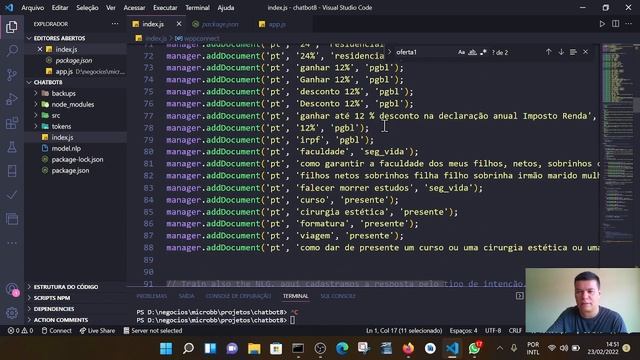Switch to CONSOLE DE DEPURAÇÃO panel tab
Image resolution: width=640 pixels, height=360 pixels.
click(238, 296)
